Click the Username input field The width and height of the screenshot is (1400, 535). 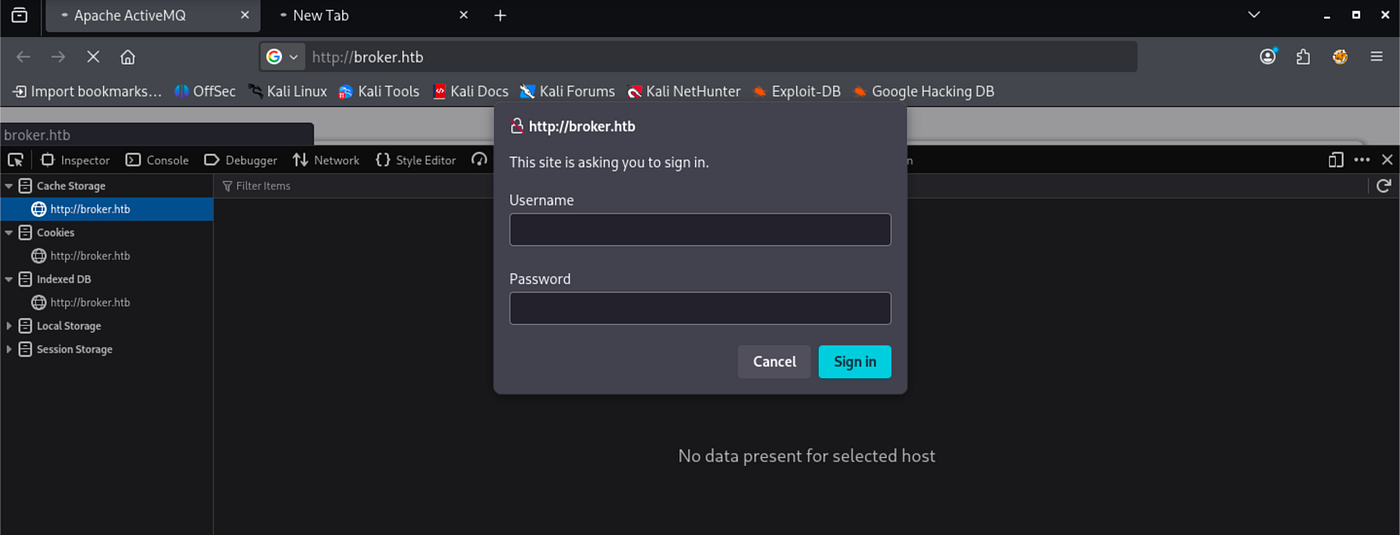point(700,229)
